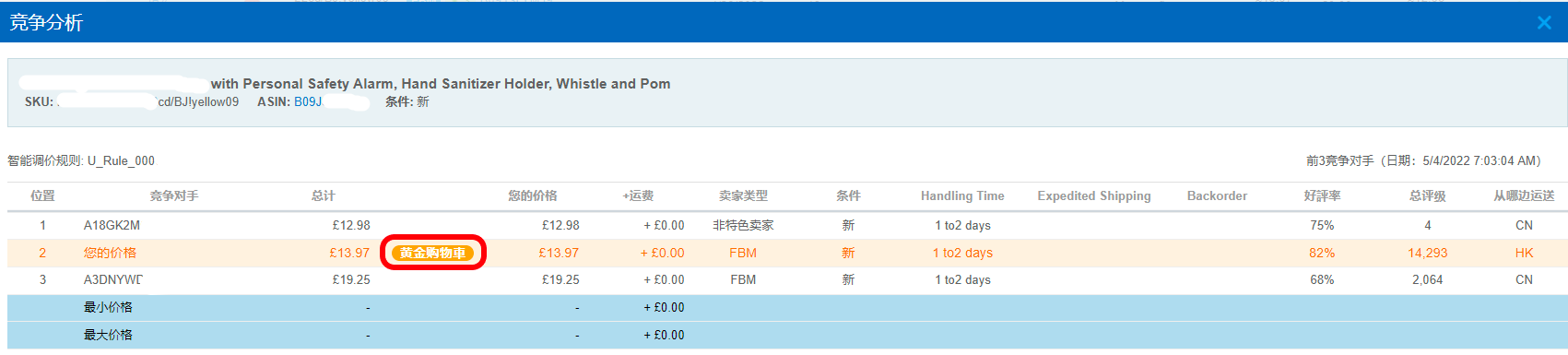Click the 黄金购物車 badge
Image resolution: width=1568 pixels, height=355 pixels.
click(x=433, y=253)
